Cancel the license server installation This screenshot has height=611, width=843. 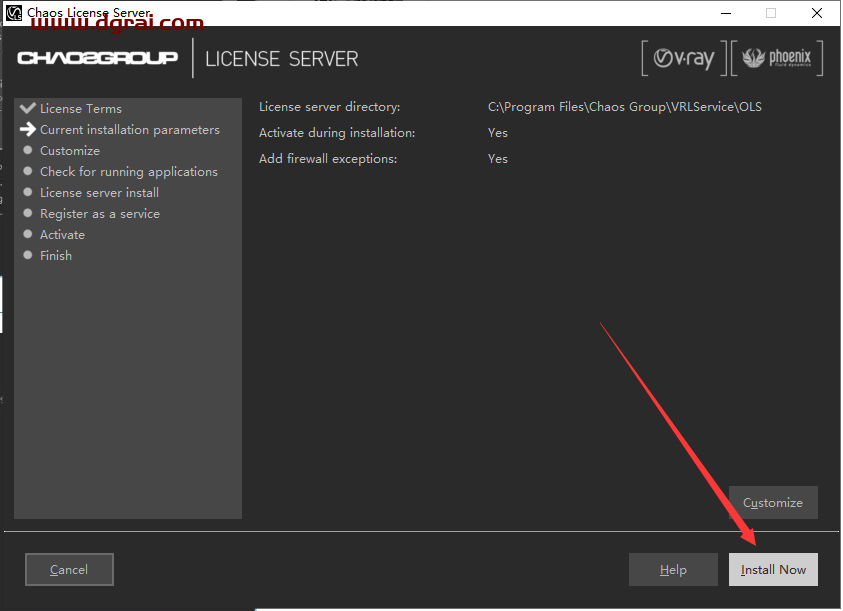(x=69, y=570)
